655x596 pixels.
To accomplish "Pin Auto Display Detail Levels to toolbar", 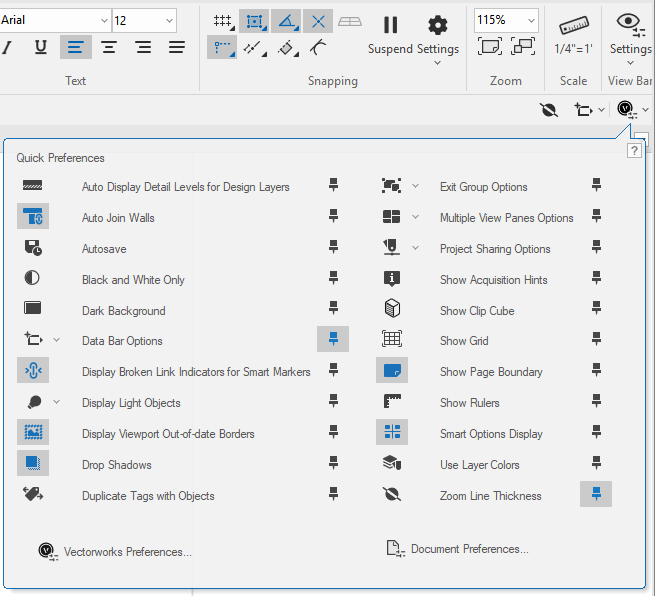I will tap(333, 185).
